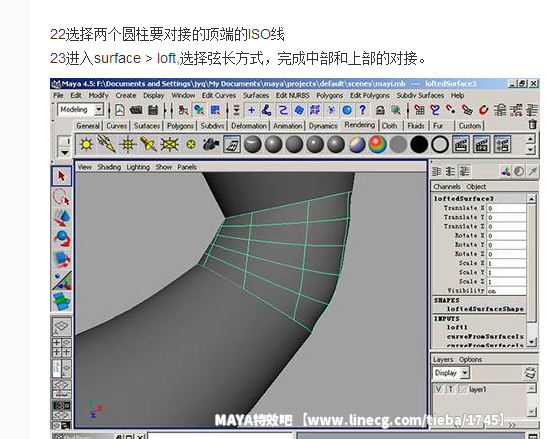Switch to single perspective view layout
This screenshot has height=439, width=546.
pyautogui.click(x=62, y=327)
